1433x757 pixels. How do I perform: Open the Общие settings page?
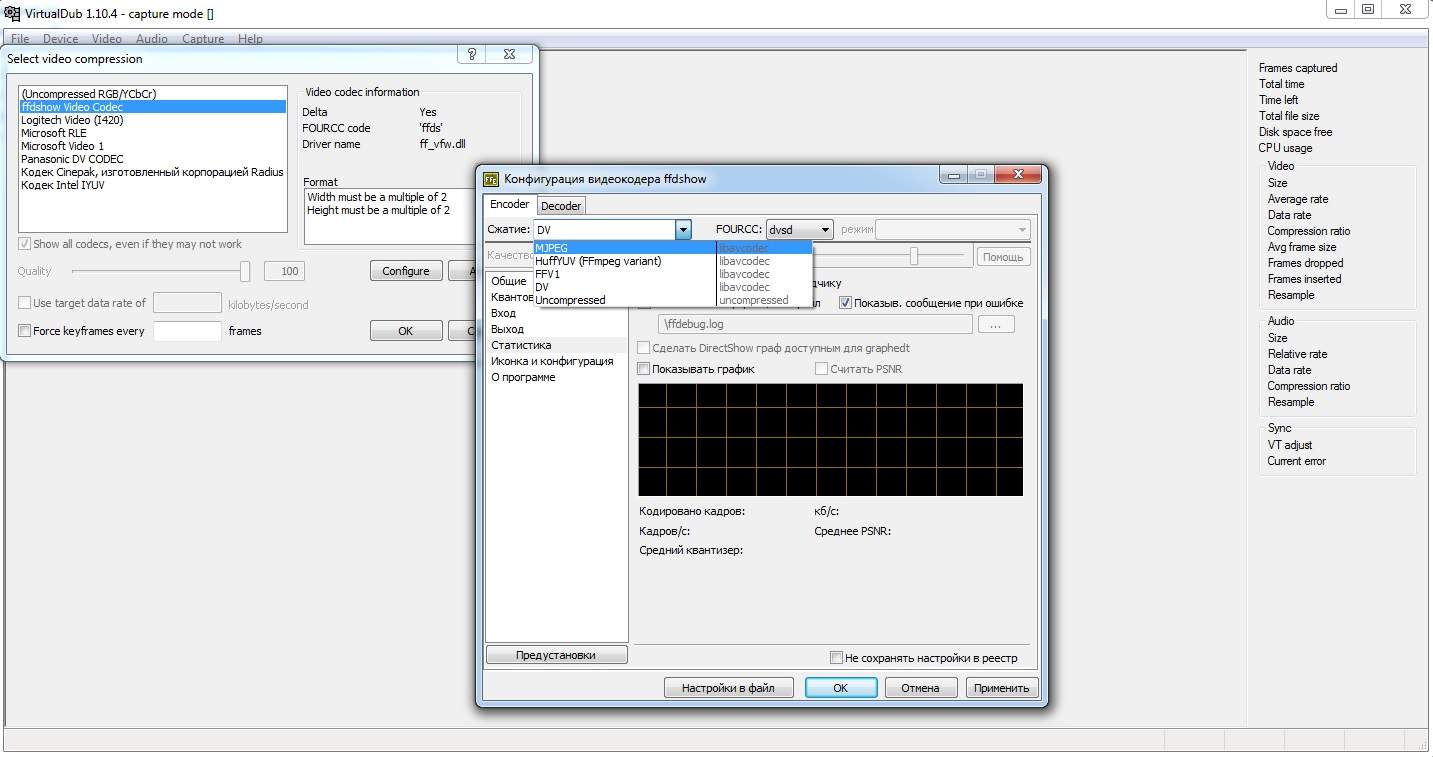pyautogui.click(x=509, y=281)
